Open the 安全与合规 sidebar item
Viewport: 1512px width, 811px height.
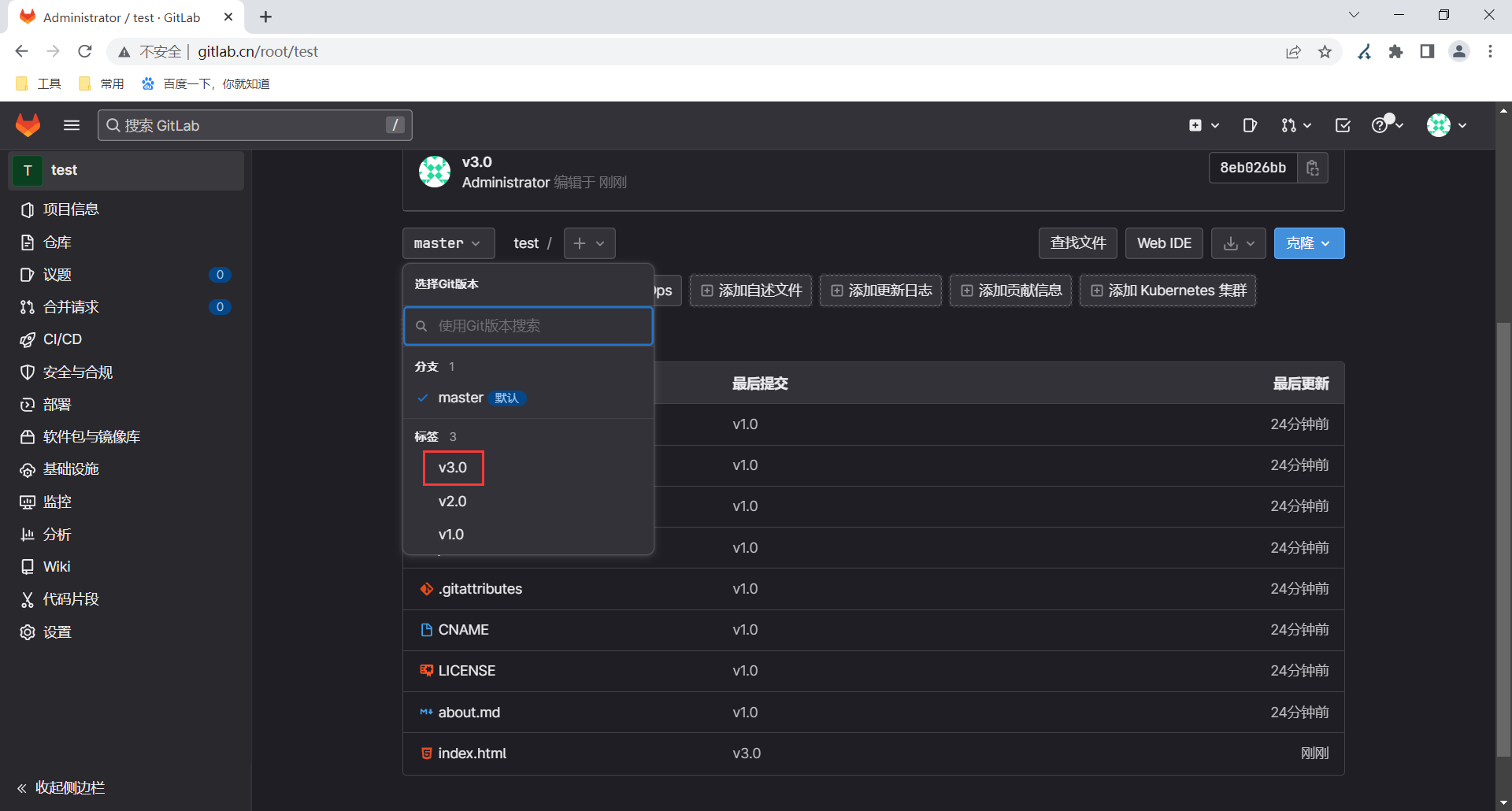click(x=126, y=372)
